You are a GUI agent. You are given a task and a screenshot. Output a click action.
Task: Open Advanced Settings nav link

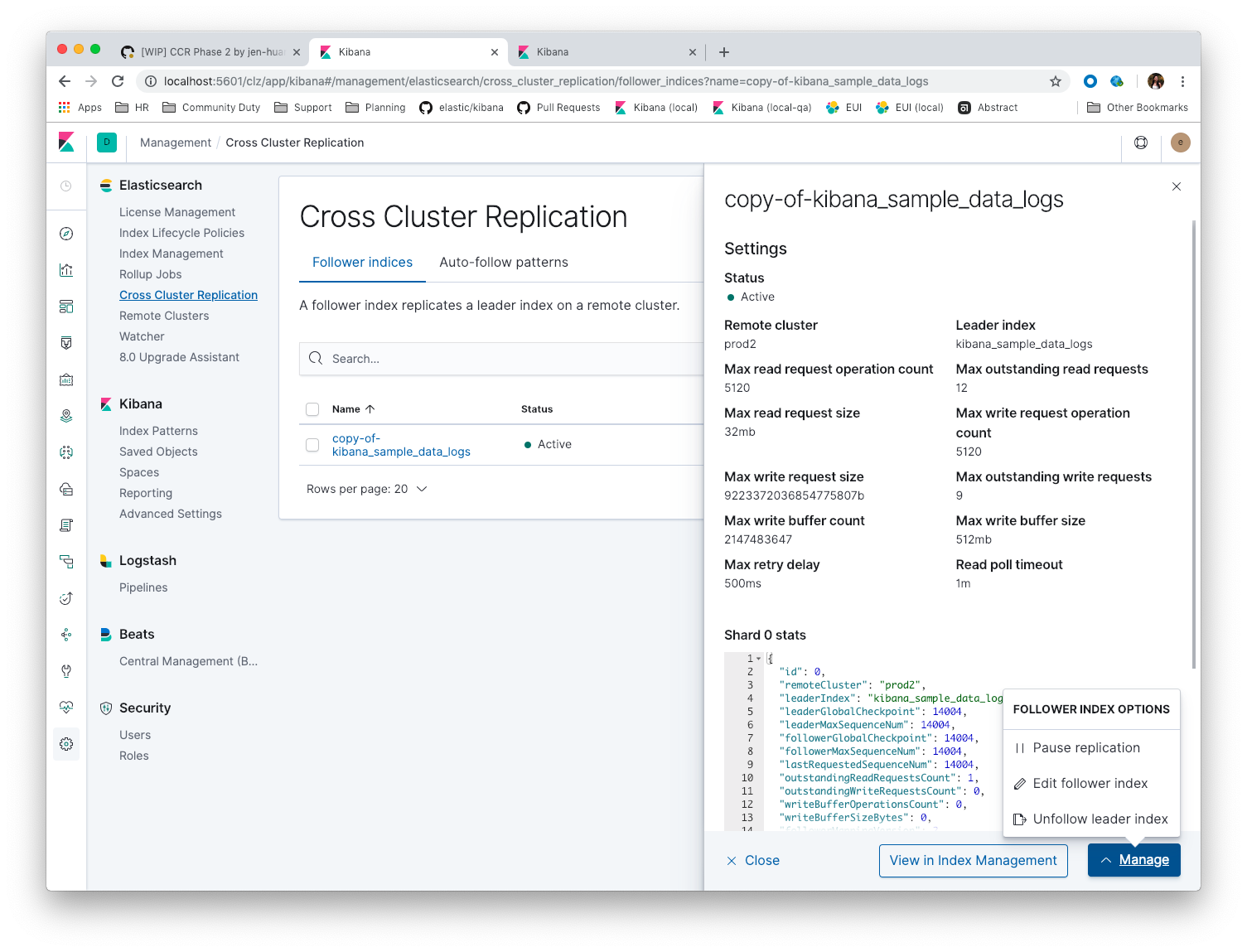[x=171, y=514]
